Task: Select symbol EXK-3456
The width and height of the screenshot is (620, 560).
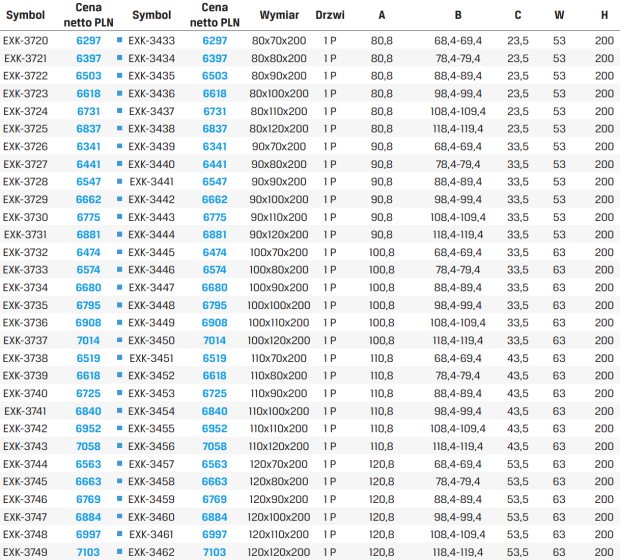Action: (151, 447)
